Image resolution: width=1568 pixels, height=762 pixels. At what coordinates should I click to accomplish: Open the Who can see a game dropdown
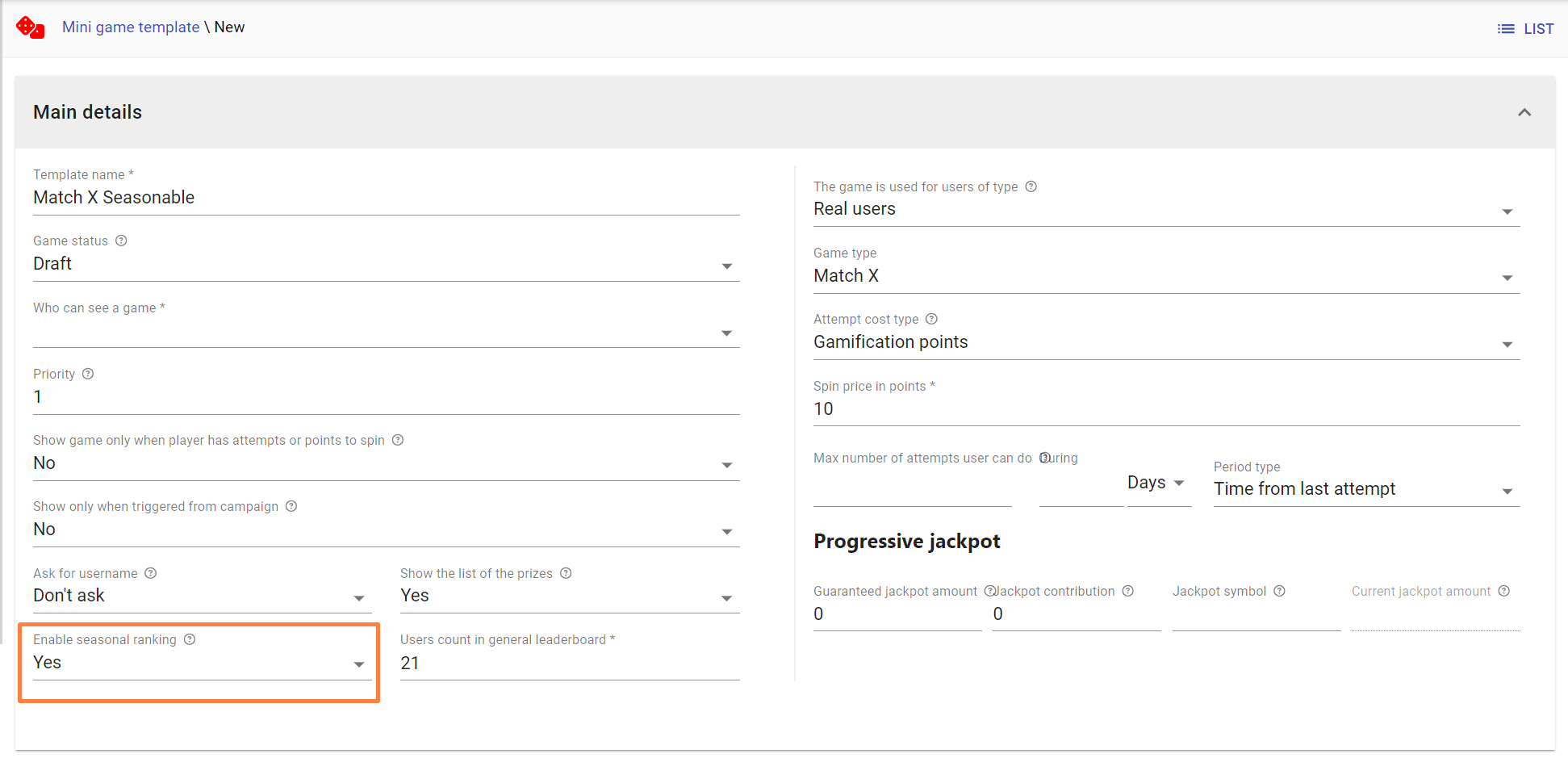pyautogui.click(x=386, y=332)
